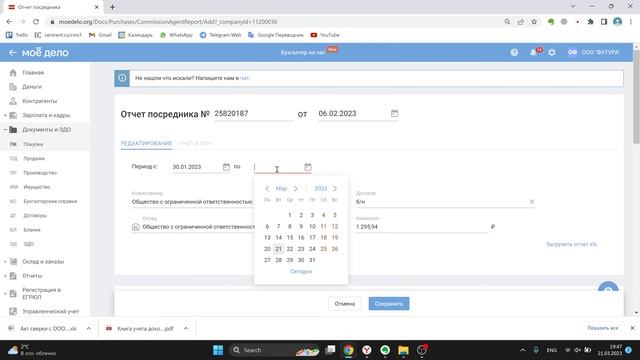The height and width of the screenshot is (360, 640).
Task: Open the month selector Мар in calendar
Action: click(x=281, y=189)
